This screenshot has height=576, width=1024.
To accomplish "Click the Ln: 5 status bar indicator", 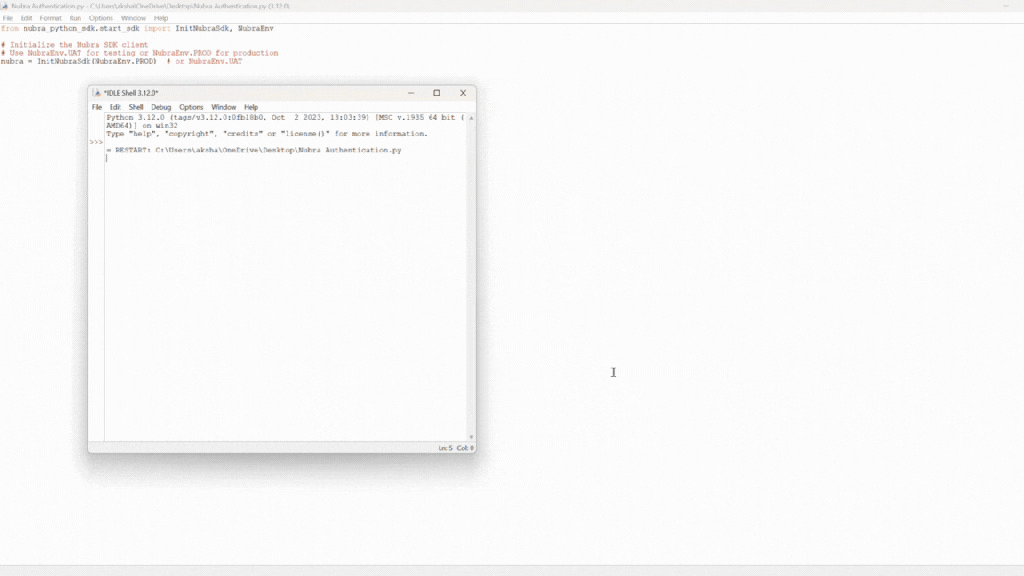I will pyautogui.click(x=445, y=448).
